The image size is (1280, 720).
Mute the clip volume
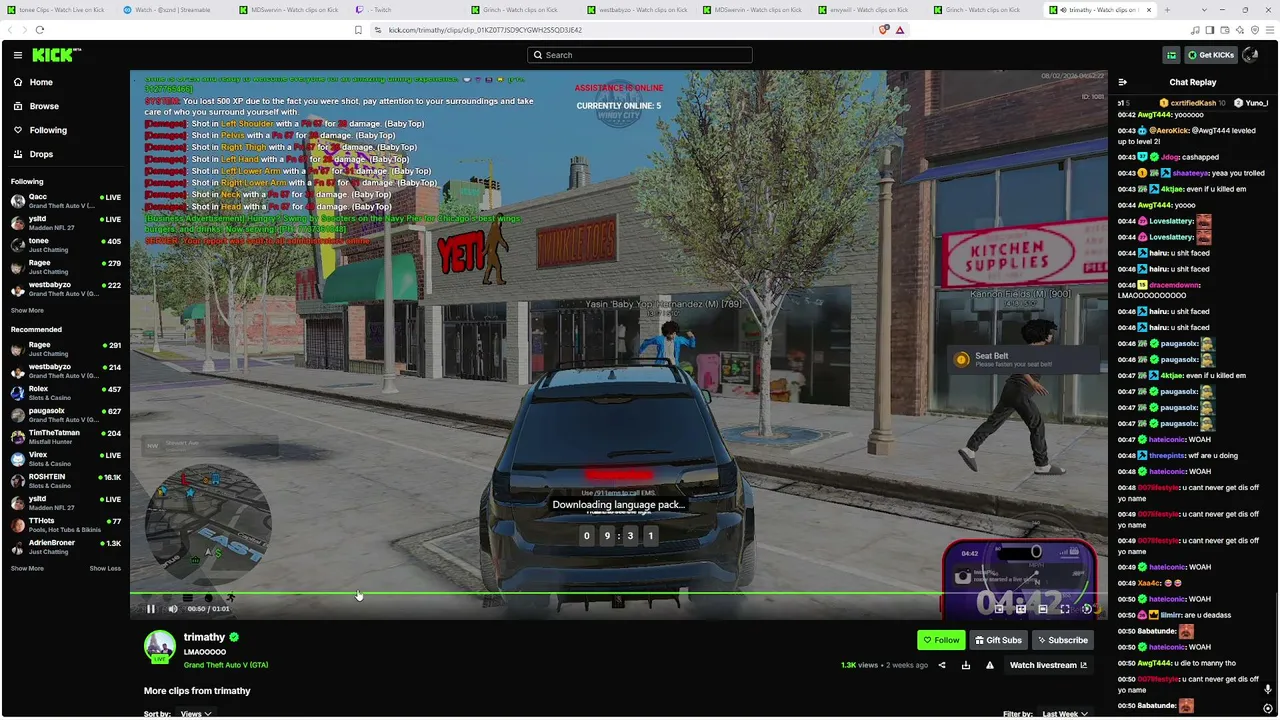tap(172, 609)
